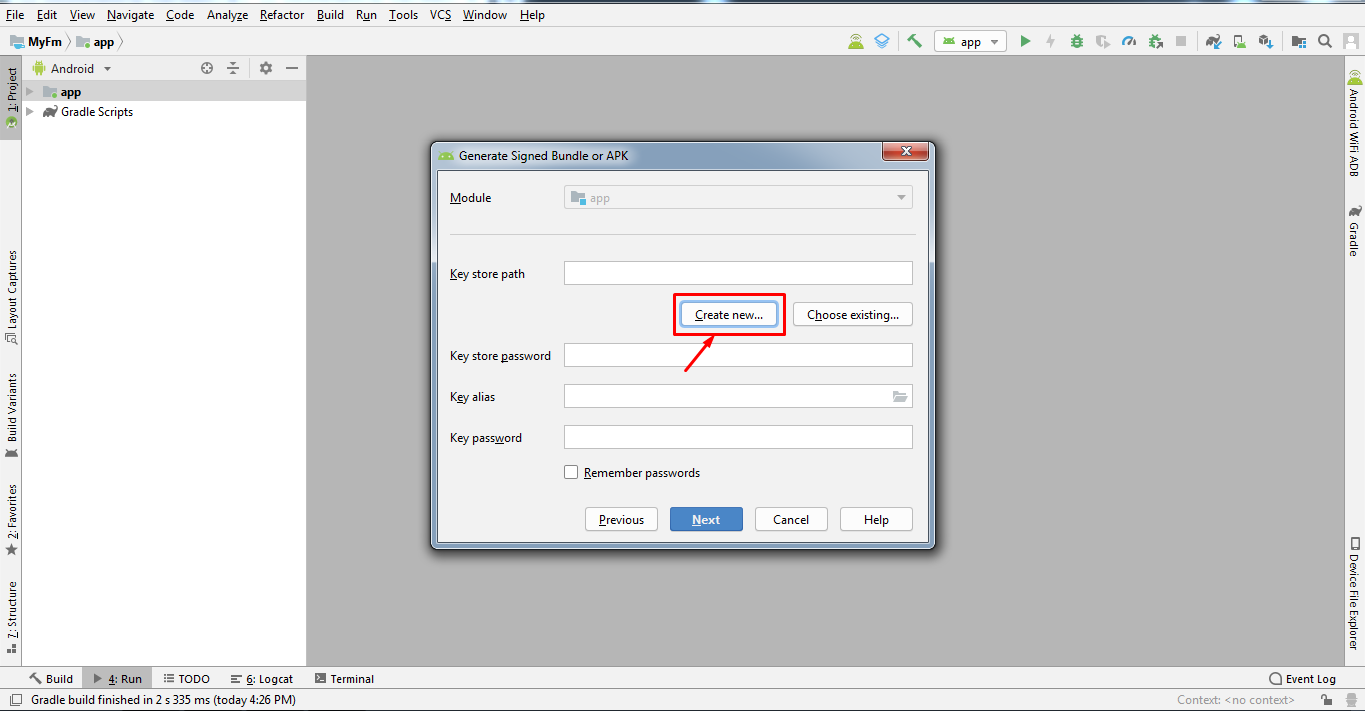Open the Android profiler gauge icon
Screen dimensions: 1365x711
click(x=1129, y=41)
